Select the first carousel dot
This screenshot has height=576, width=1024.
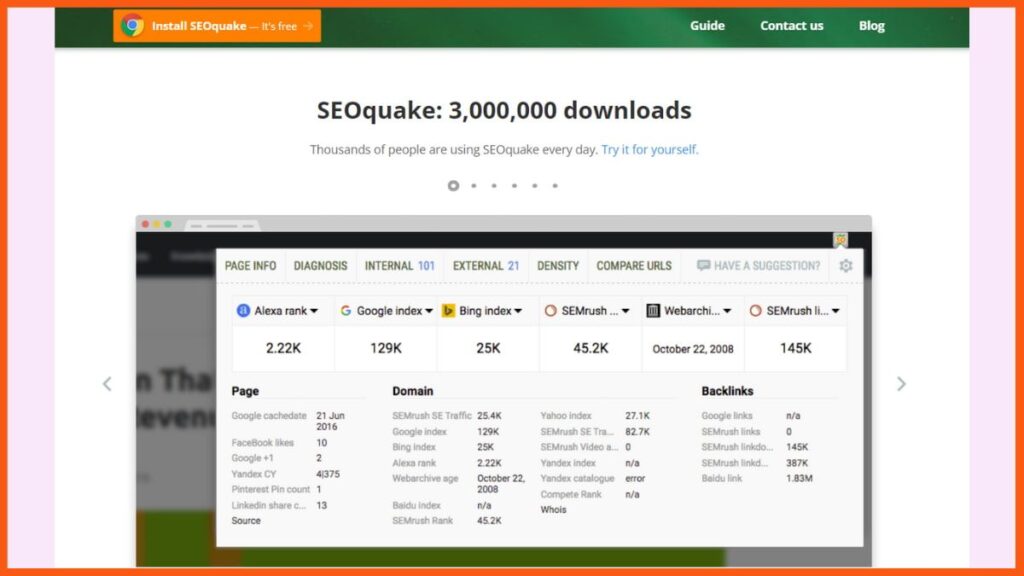coord(453,185)
